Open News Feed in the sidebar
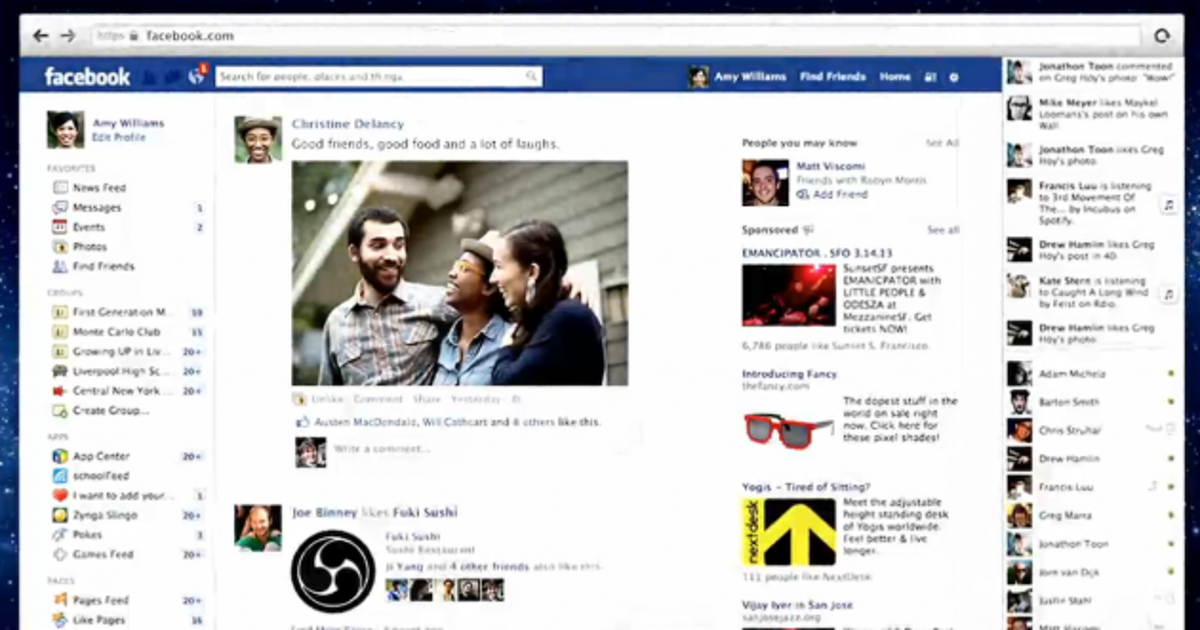 tap(99, 188)
